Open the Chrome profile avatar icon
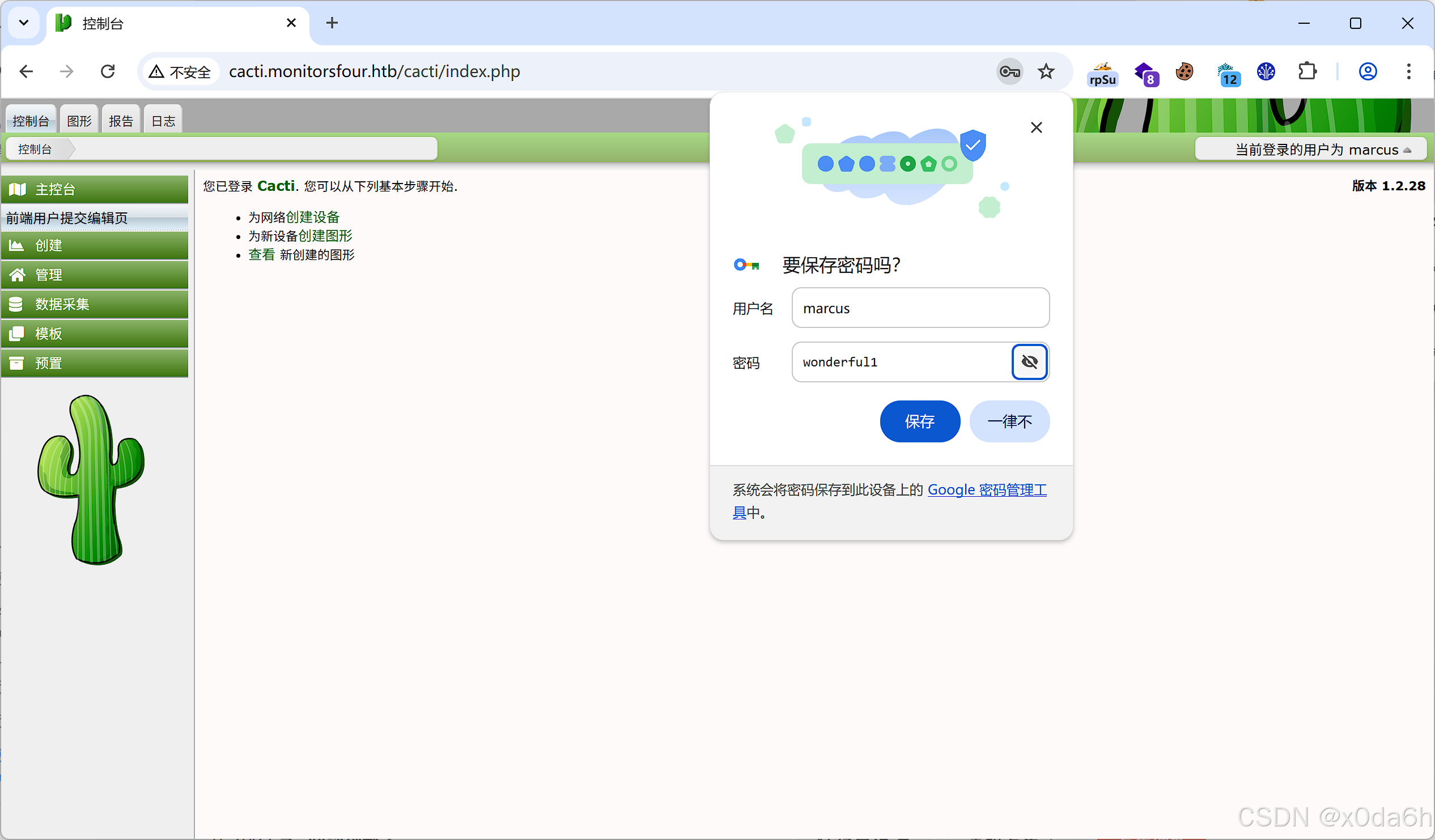Viewport: 1435px width, 840px height. (1367, 72)
